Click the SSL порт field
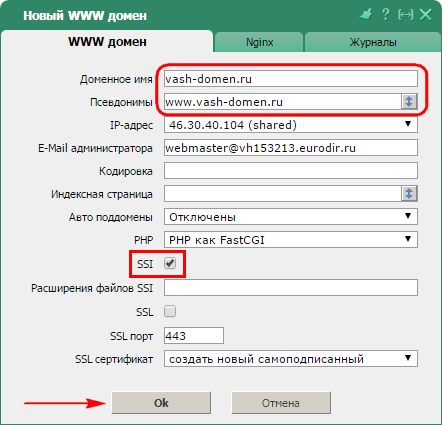442x425 pixels. [x=194, y=335]
